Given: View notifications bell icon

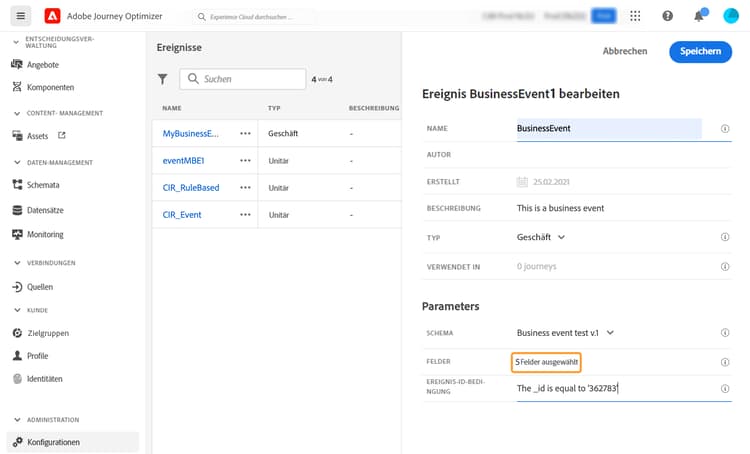Looking at the screenshot, I should [698, 16].
